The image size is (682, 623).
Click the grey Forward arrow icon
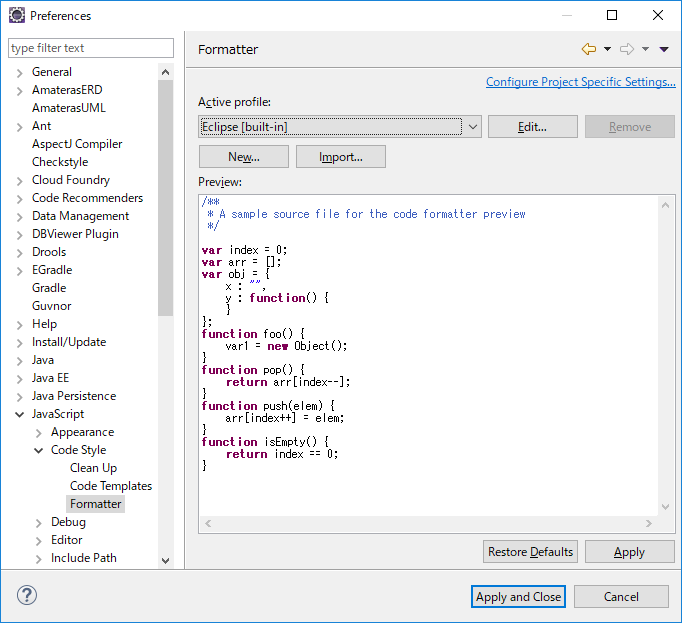(627, 49)
